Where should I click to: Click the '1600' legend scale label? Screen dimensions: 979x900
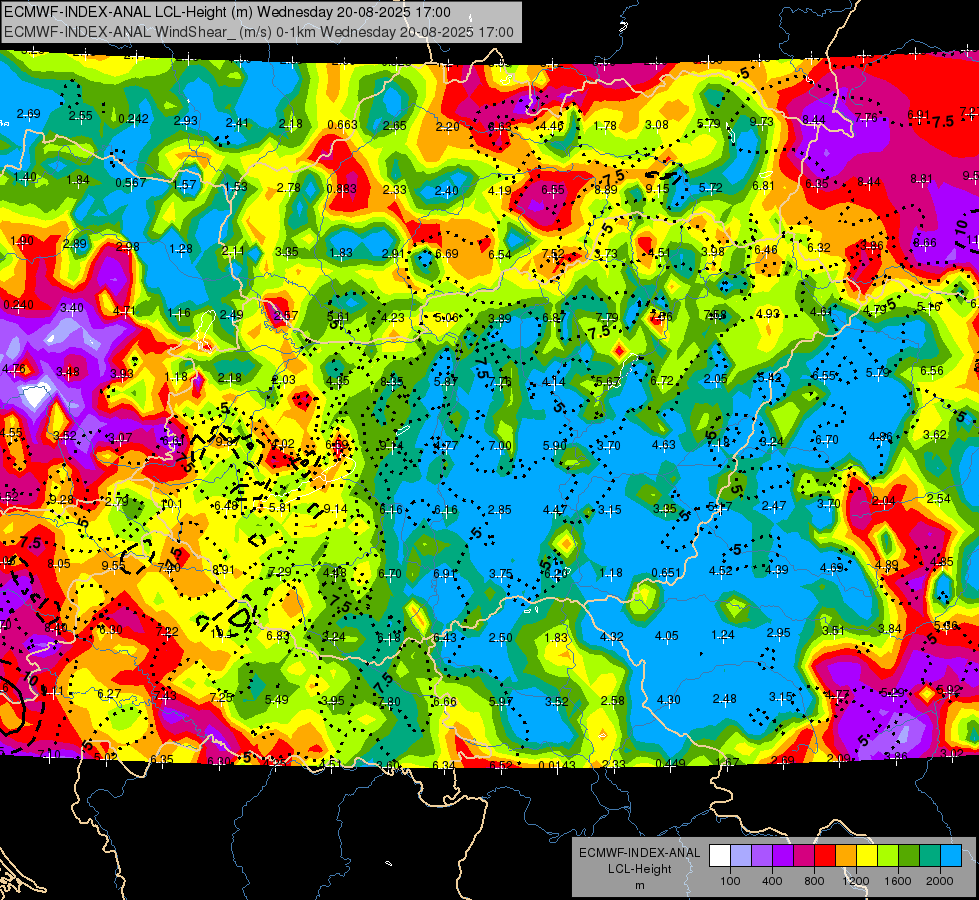coord(898,881)
